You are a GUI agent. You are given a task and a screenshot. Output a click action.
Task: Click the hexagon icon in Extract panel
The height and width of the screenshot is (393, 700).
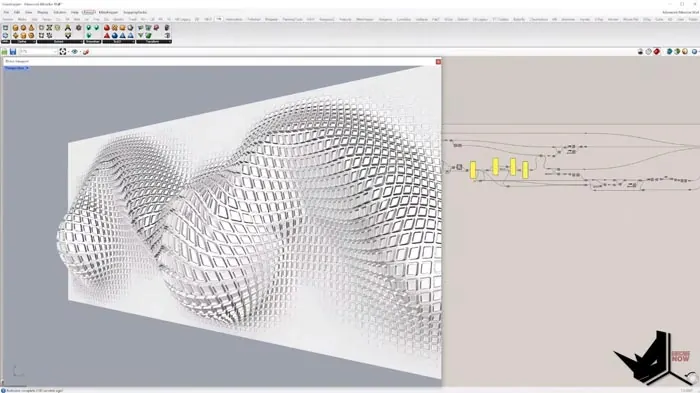tap(58, 28)
